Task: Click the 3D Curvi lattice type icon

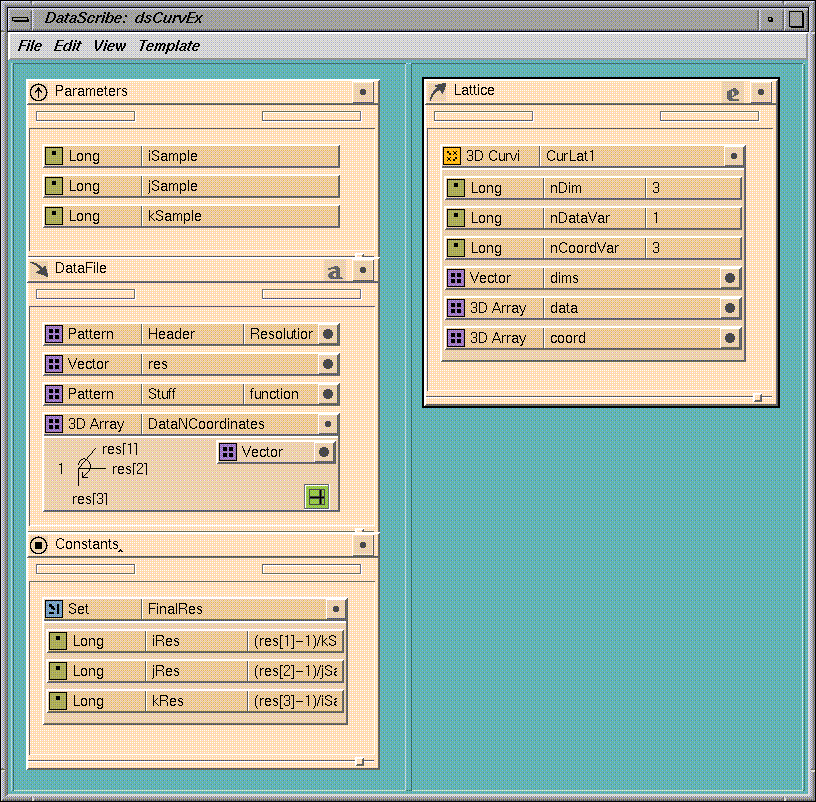Action: click(453, 156)
